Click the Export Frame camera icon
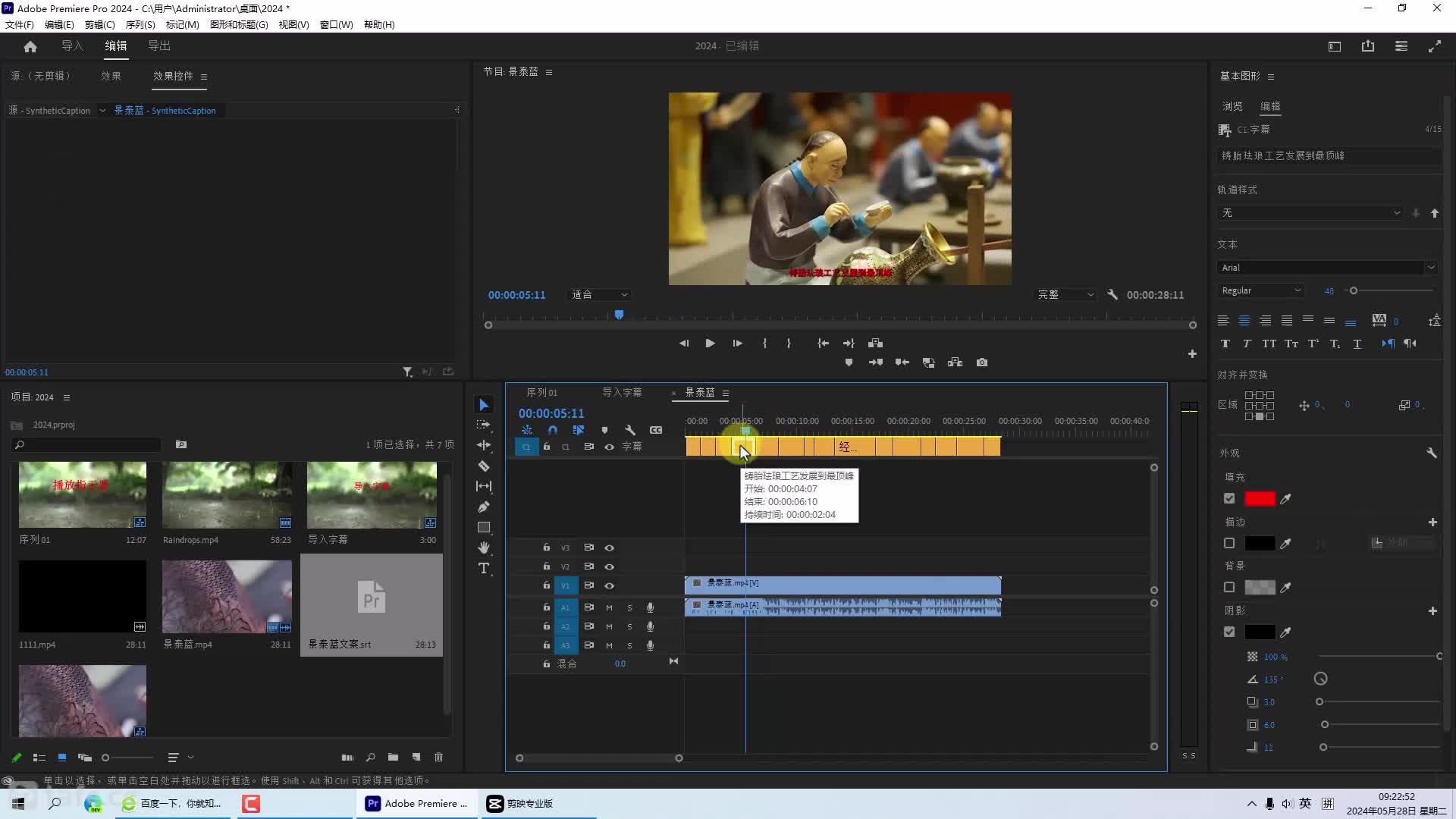The image size is (1456, 819). point(982,362)
